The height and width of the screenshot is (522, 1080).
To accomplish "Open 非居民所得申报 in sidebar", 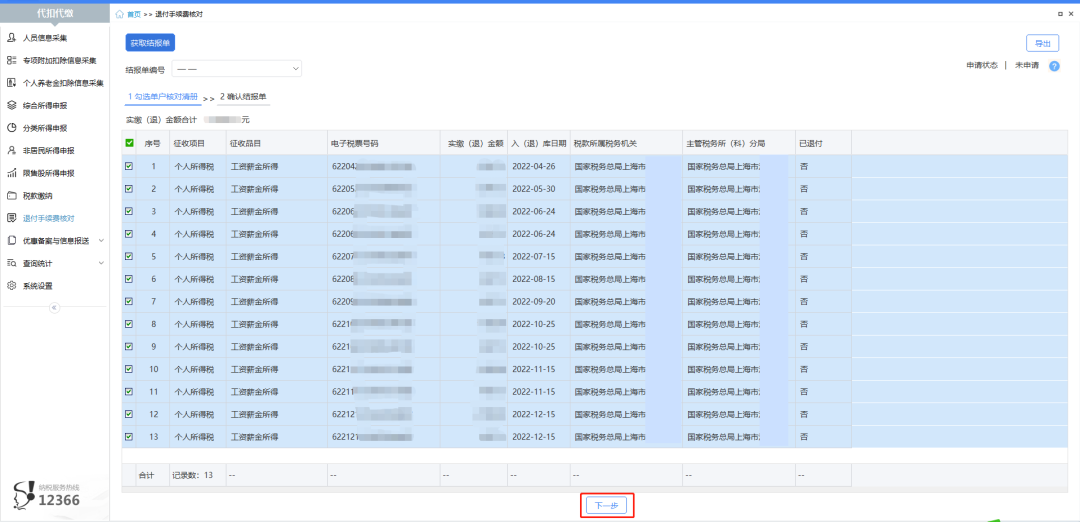I will pyautogui.click(x=49, y=151).
